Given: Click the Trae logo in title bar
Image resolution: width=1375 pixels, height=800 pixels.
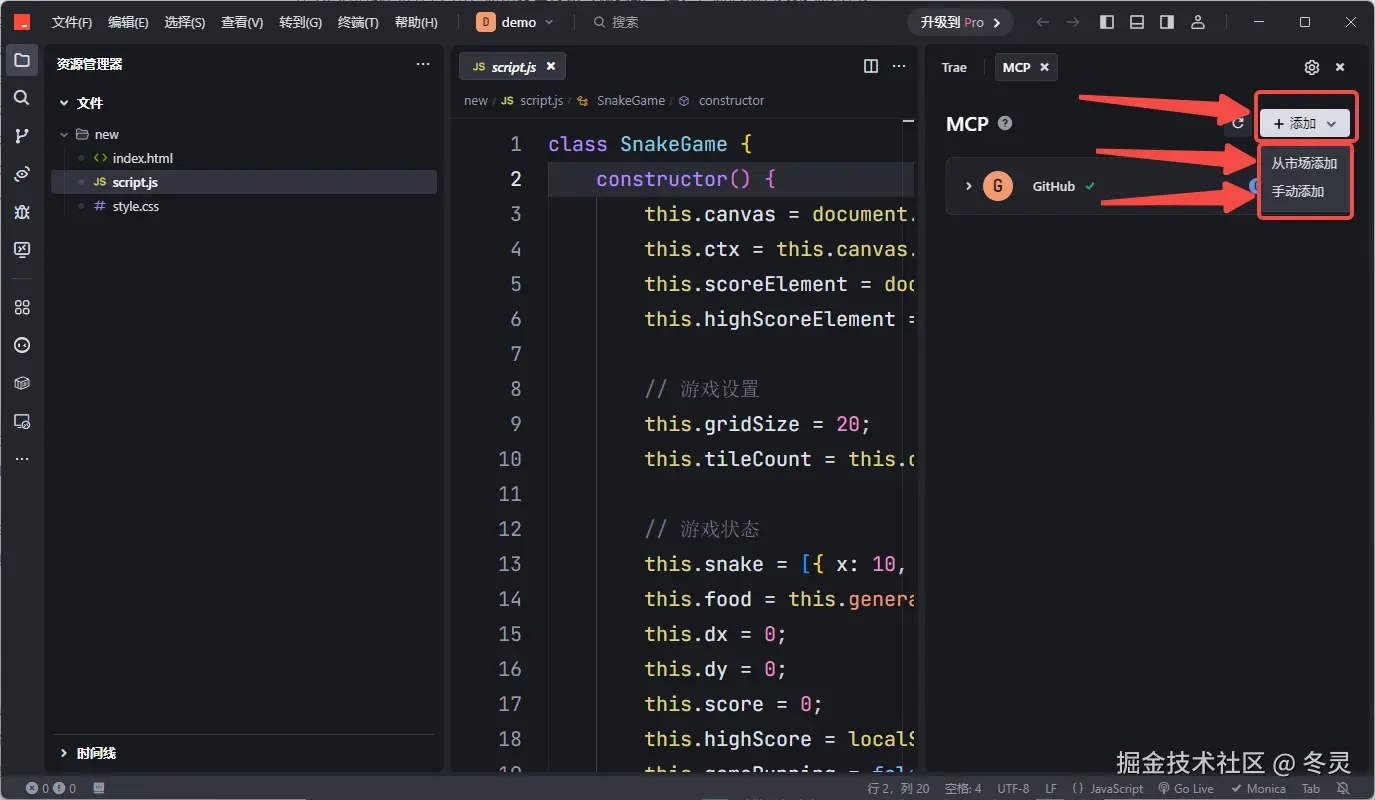Looking at the screenshot, I should point(21,22).
